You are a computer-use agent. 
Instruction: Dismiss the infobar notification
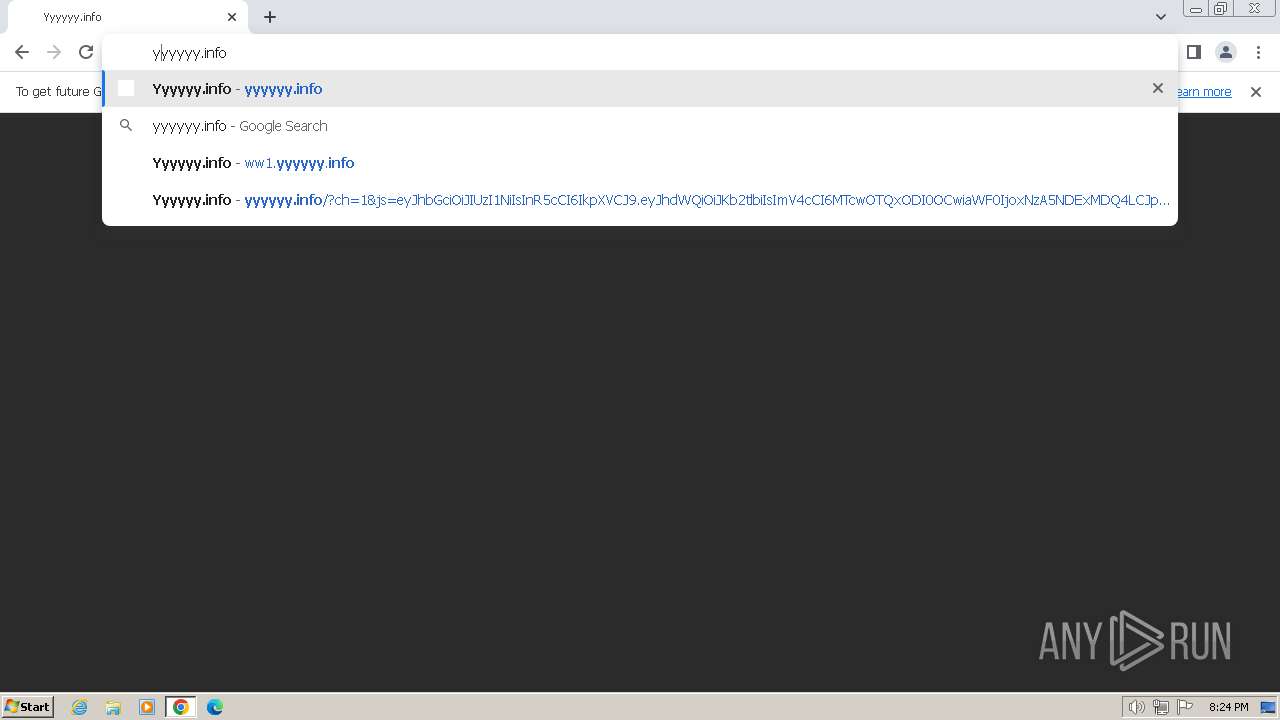(x=1256, y=92)
